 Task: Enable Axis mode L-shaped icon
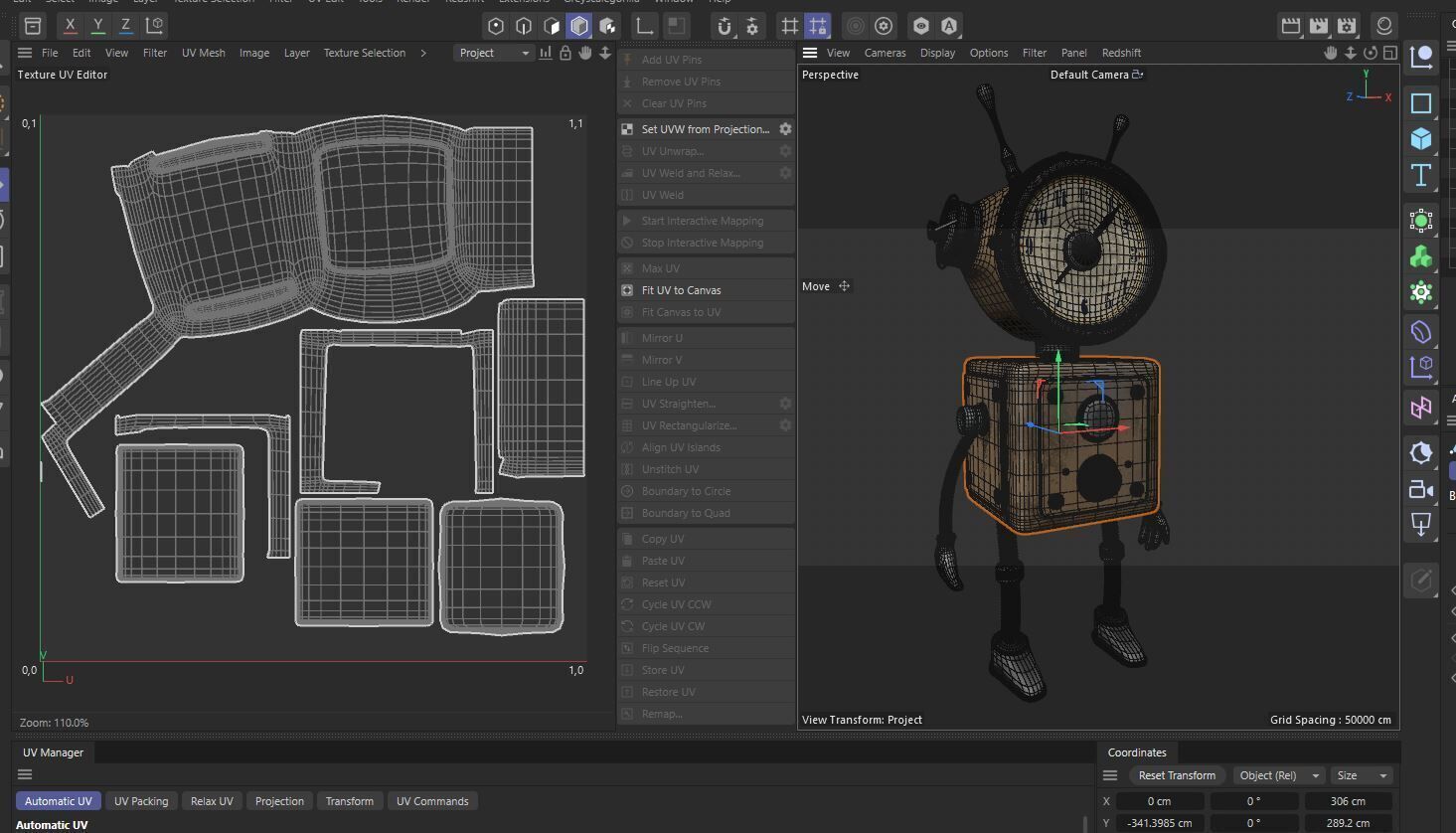(645, 26)
